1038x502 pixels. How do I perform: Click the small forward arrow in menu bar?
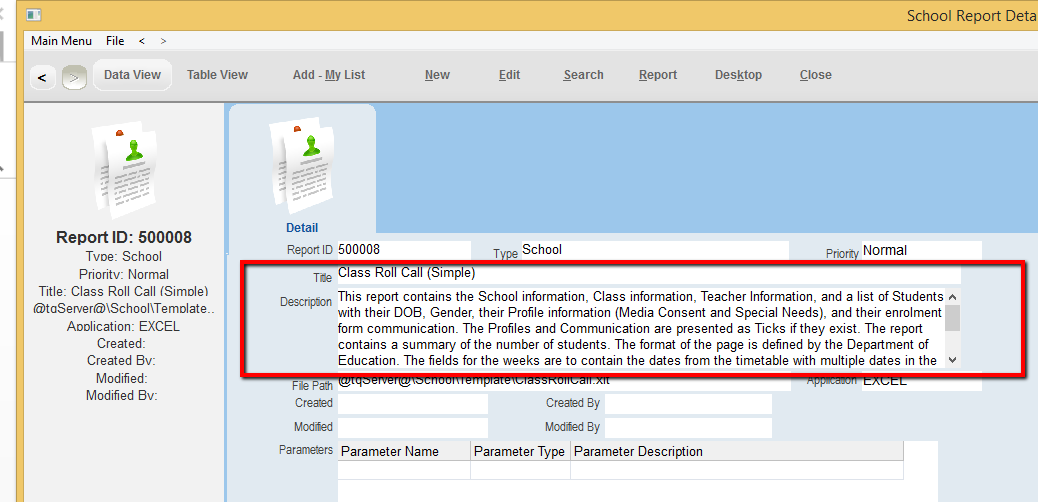click(x=163, y=41)
